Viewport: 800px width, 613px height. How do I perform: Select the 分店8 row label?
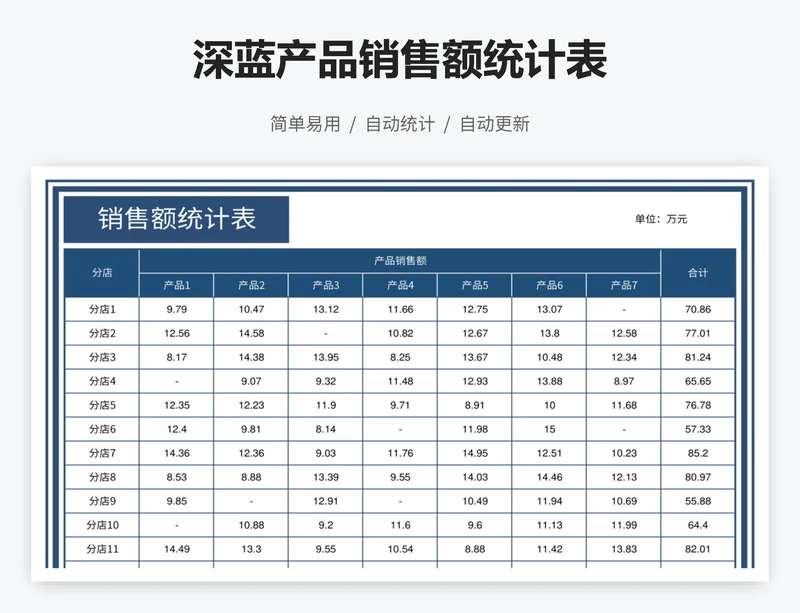[x=102, y=477]
